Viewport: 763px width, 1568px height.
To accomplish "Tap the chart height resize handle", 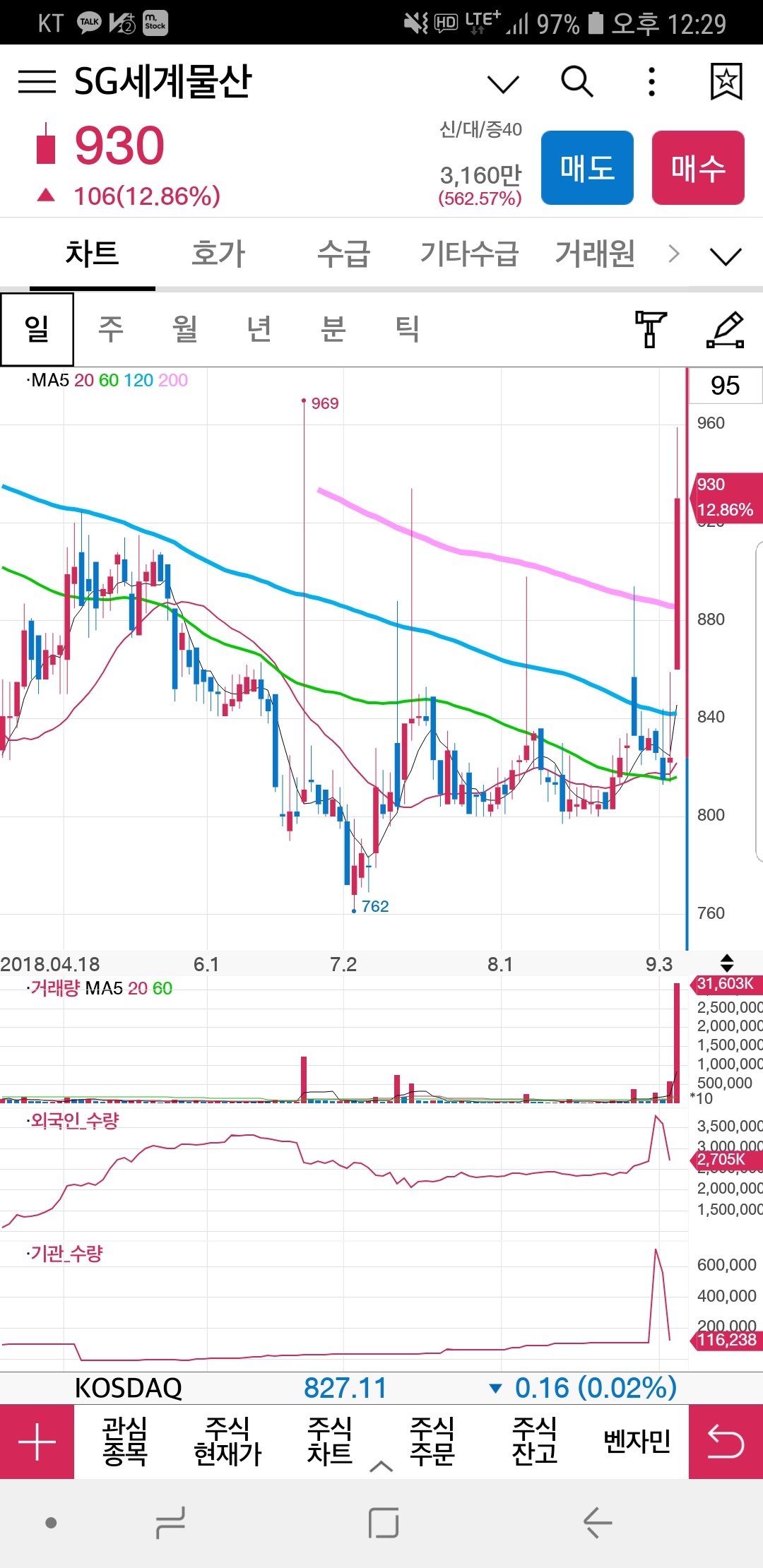I will pyautogui.click(x=726, y=963).
